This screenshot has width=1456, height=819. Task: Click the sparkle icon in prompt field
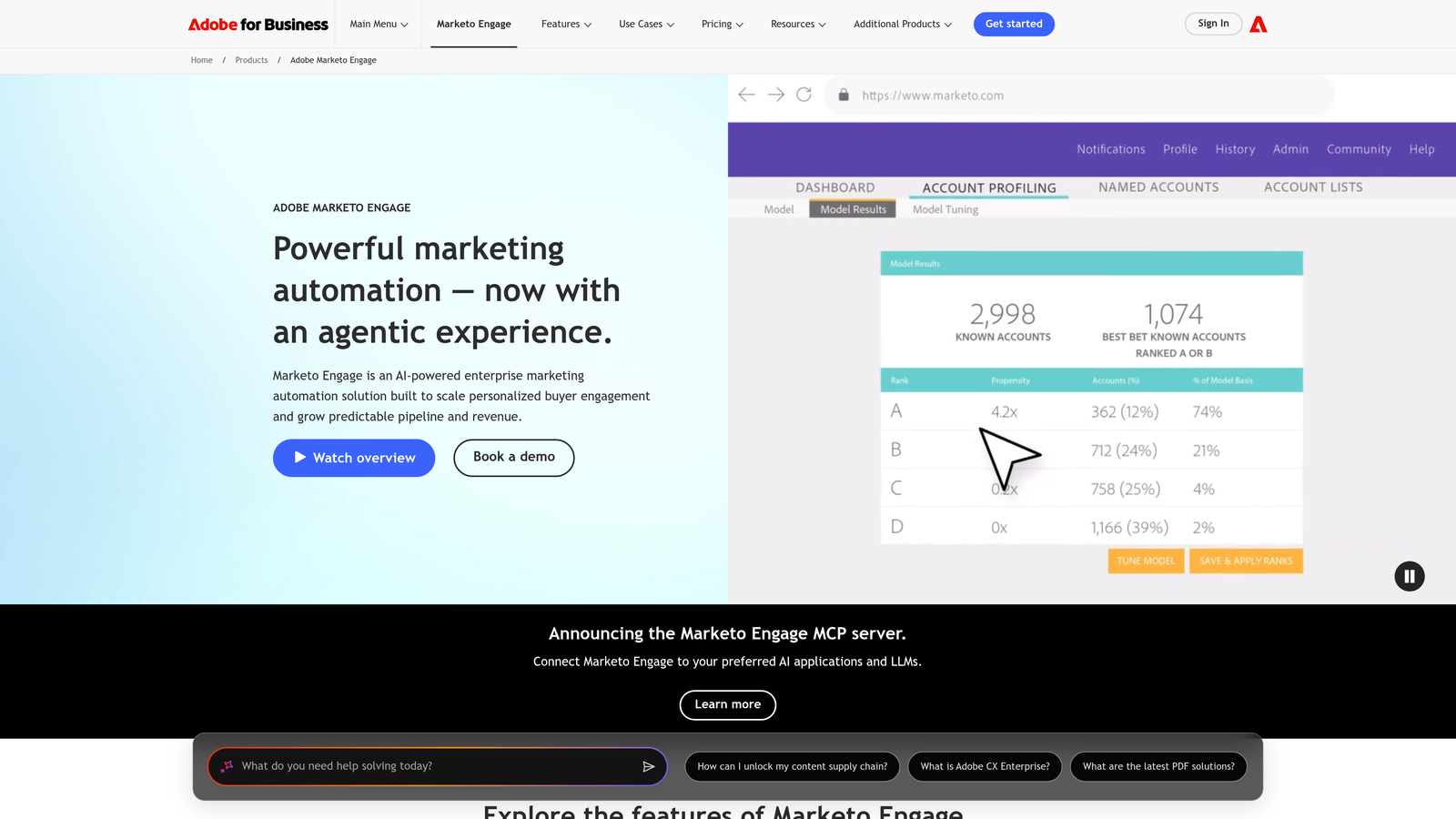(227, 766)
